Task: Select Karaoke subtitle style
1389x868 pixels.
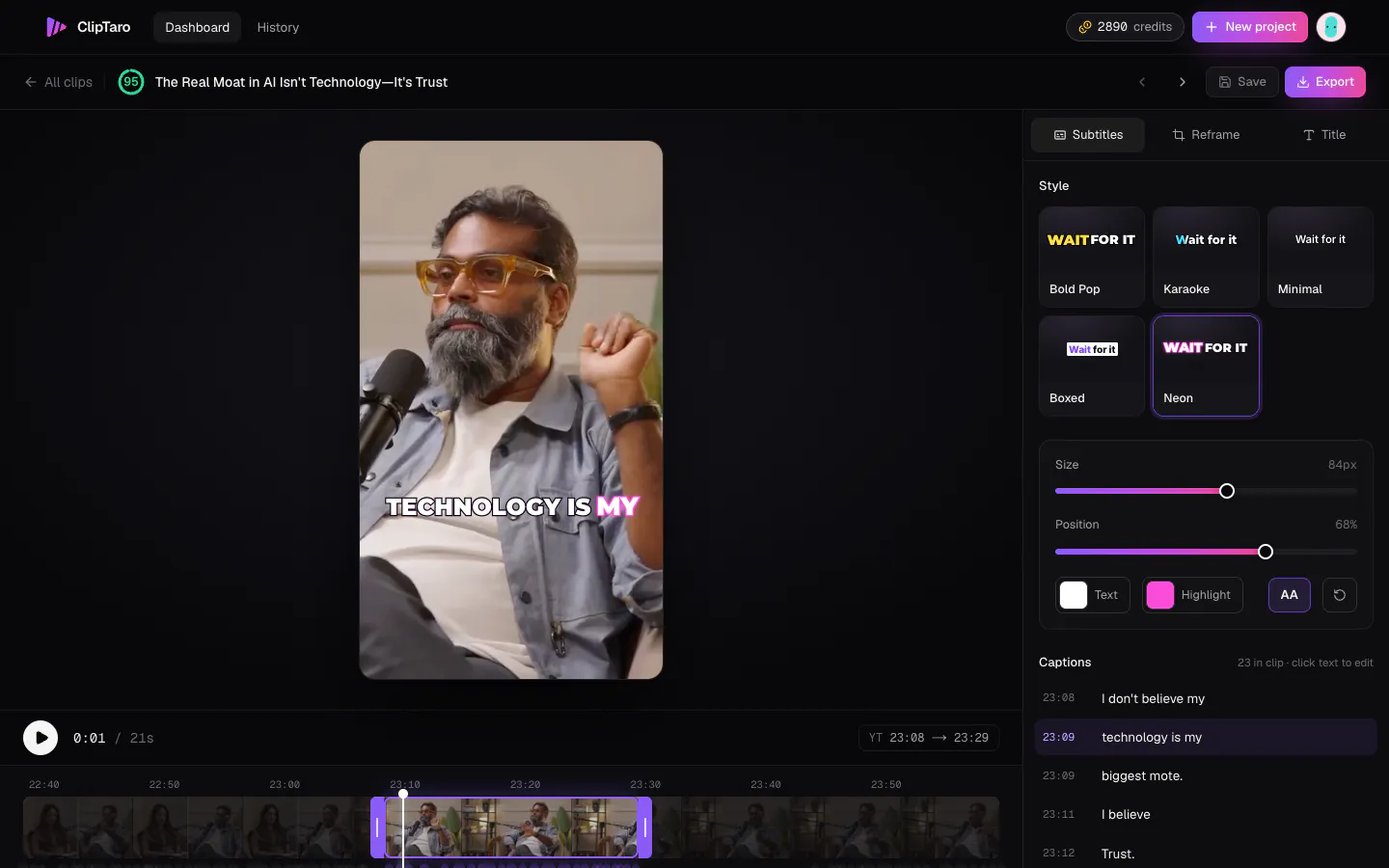Action: pyautogui.click(x=1206, y=257)
